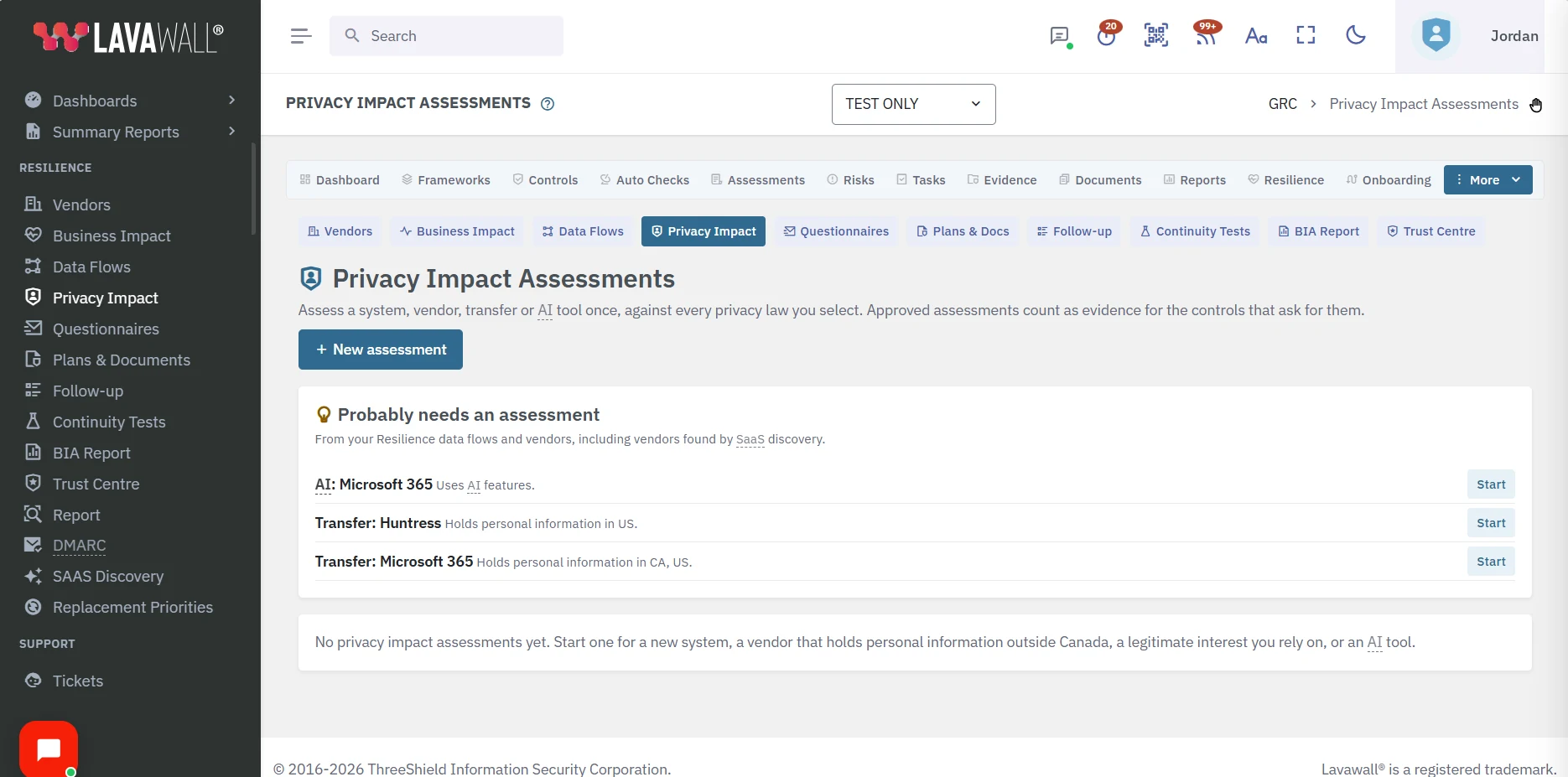The width and height of the screenshot is (1568, 777).
Task: Start the AI: Microsoft 365 assessment
Action: click(x=1491, y=484)
